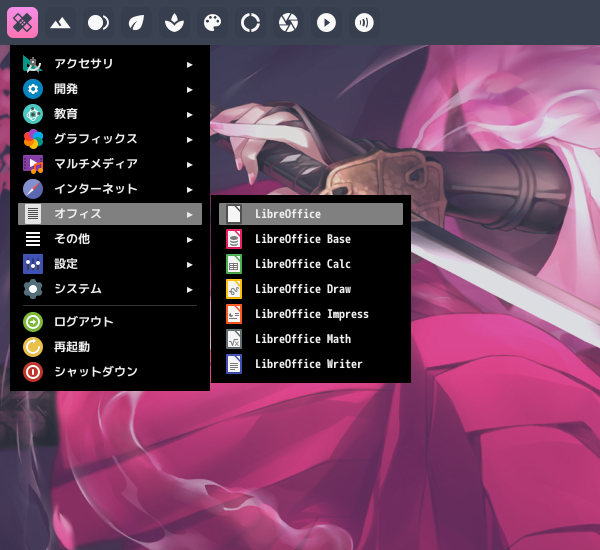Click the 開発 gear icon
Image resolution: width=600 pixels, height=550 pixels.
tap(33, 89)
